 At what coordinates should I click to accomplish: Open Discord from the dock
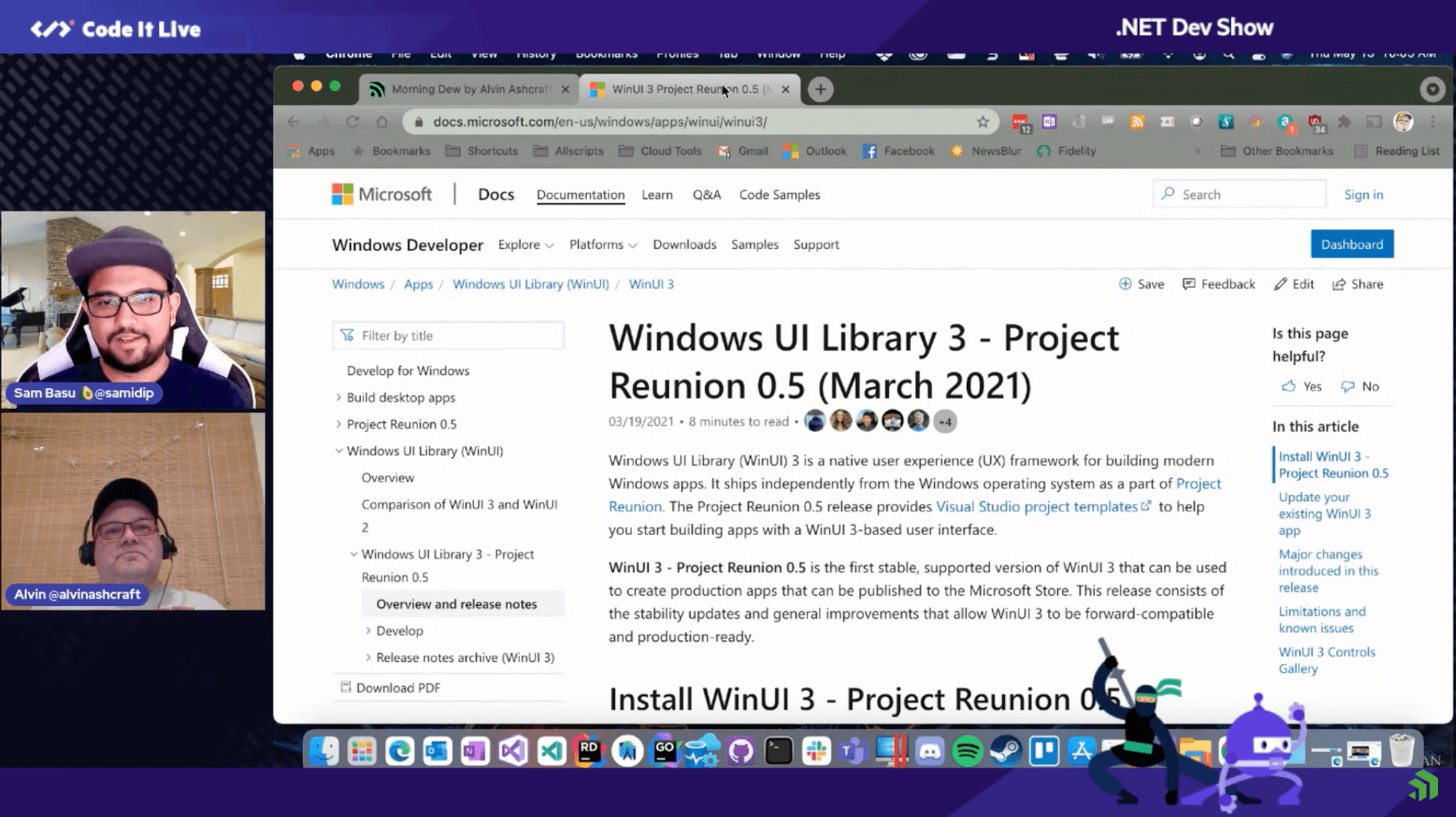930,750
